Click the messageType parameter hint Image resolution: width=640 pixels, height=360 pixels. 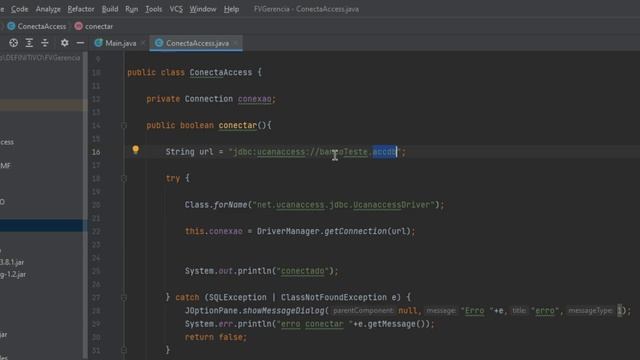[590, 311]
